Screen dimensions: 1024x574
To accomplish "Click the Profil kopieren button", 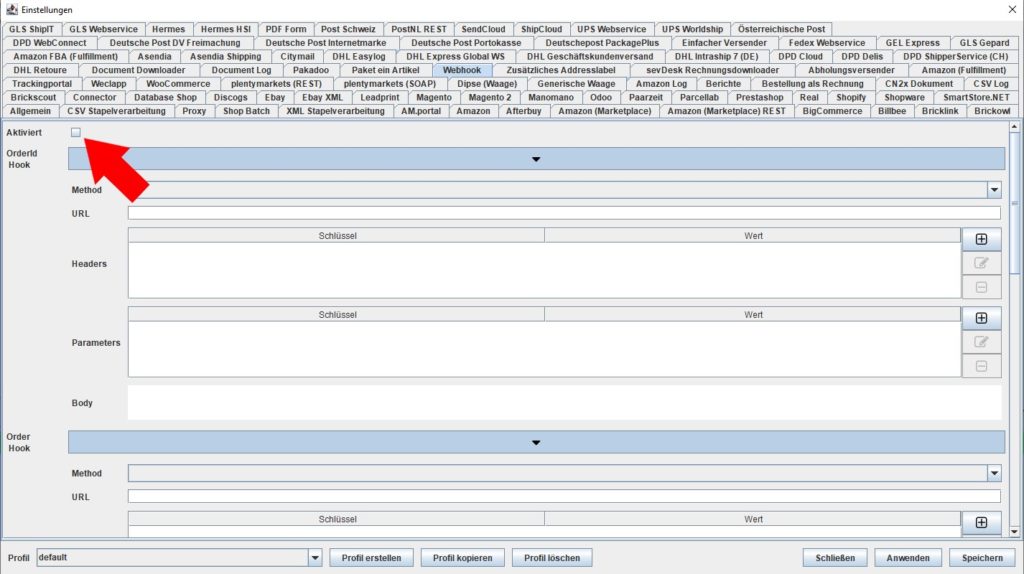I will click(x=462, y=558).
